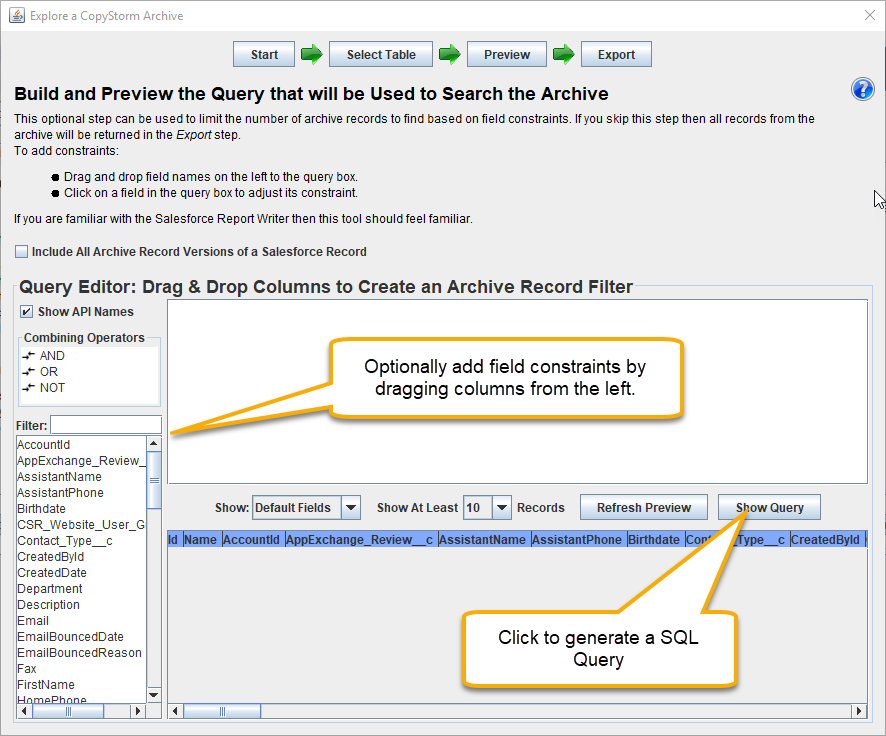Viewport: 886px width, 736px height.
Task: Click preview table scroll left arrow
Action: coord(175,711)
